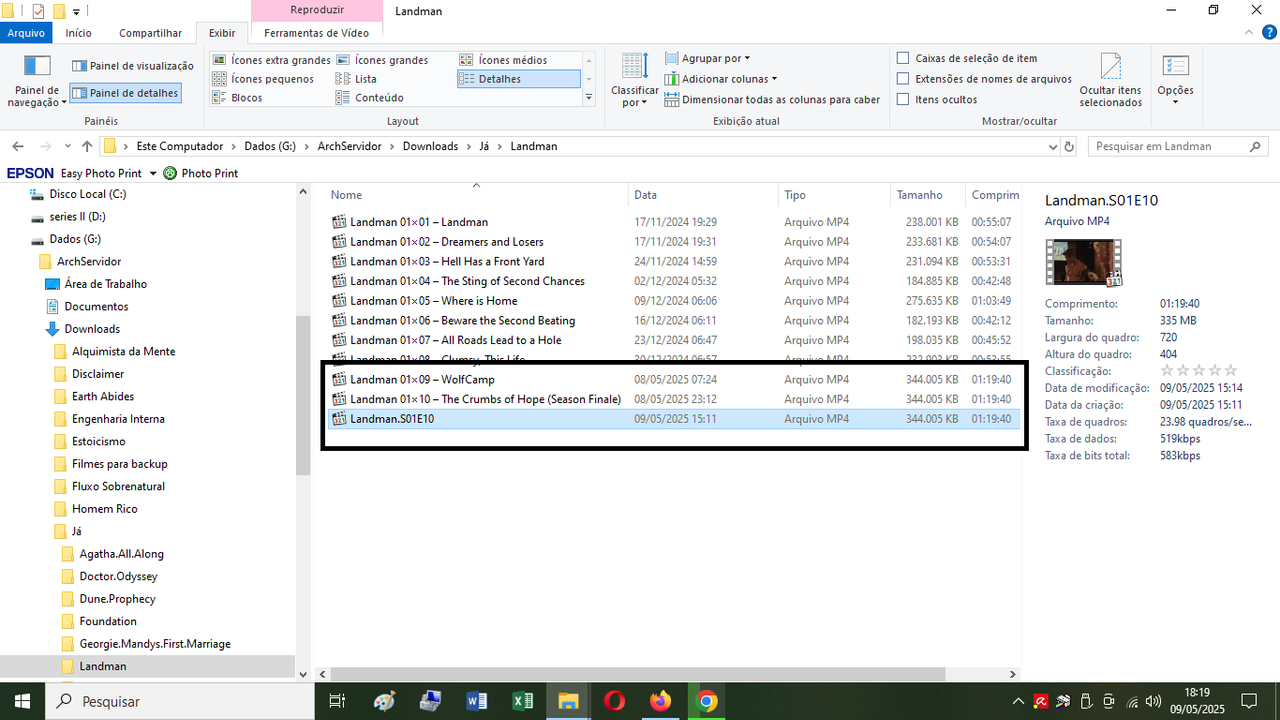Refresh the Landman folder view
This screenshot has width=1280, height=720.
point(1069,146)
